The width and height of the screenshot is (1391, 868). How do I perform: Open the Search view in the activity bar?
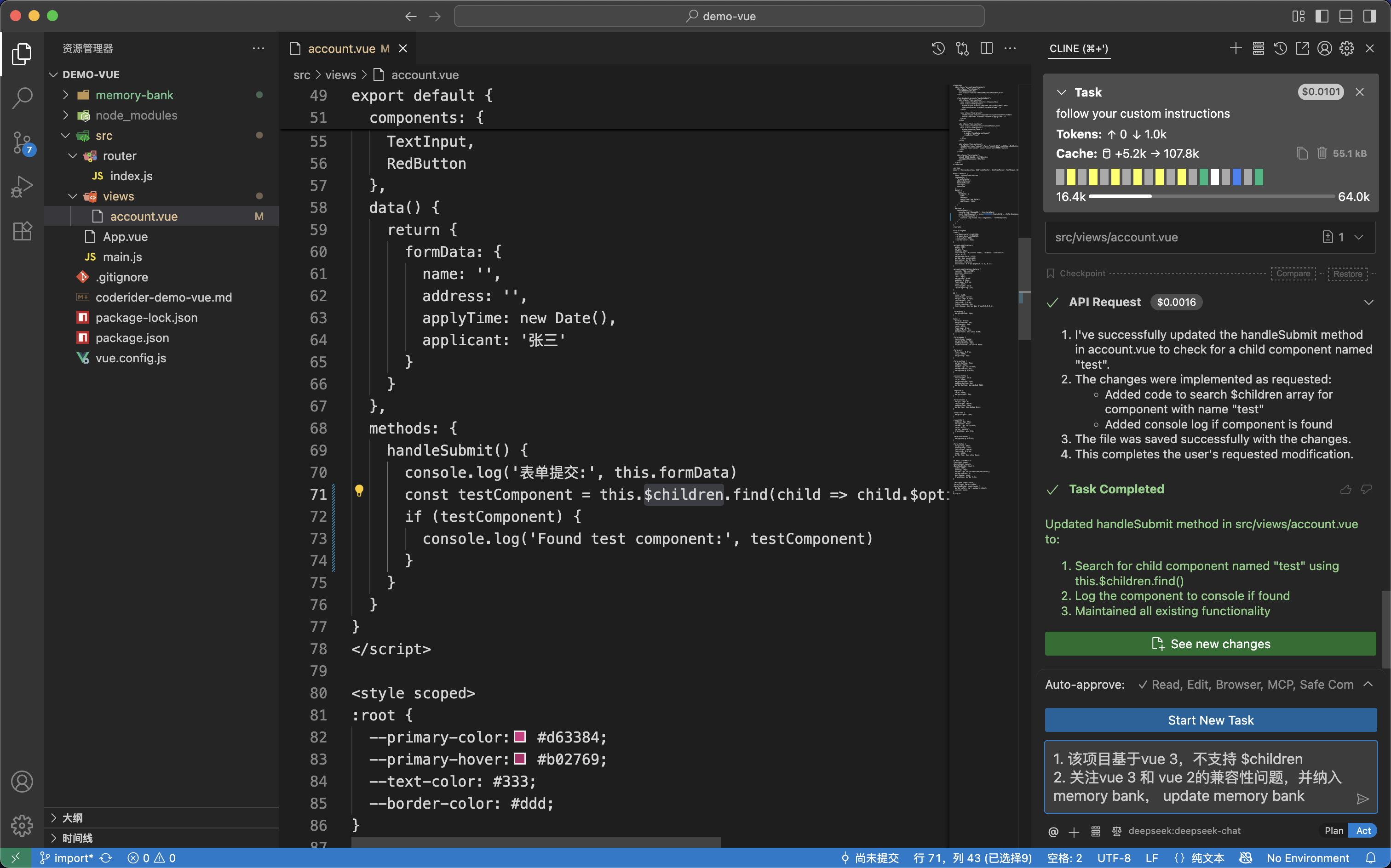tap(22, 97)
